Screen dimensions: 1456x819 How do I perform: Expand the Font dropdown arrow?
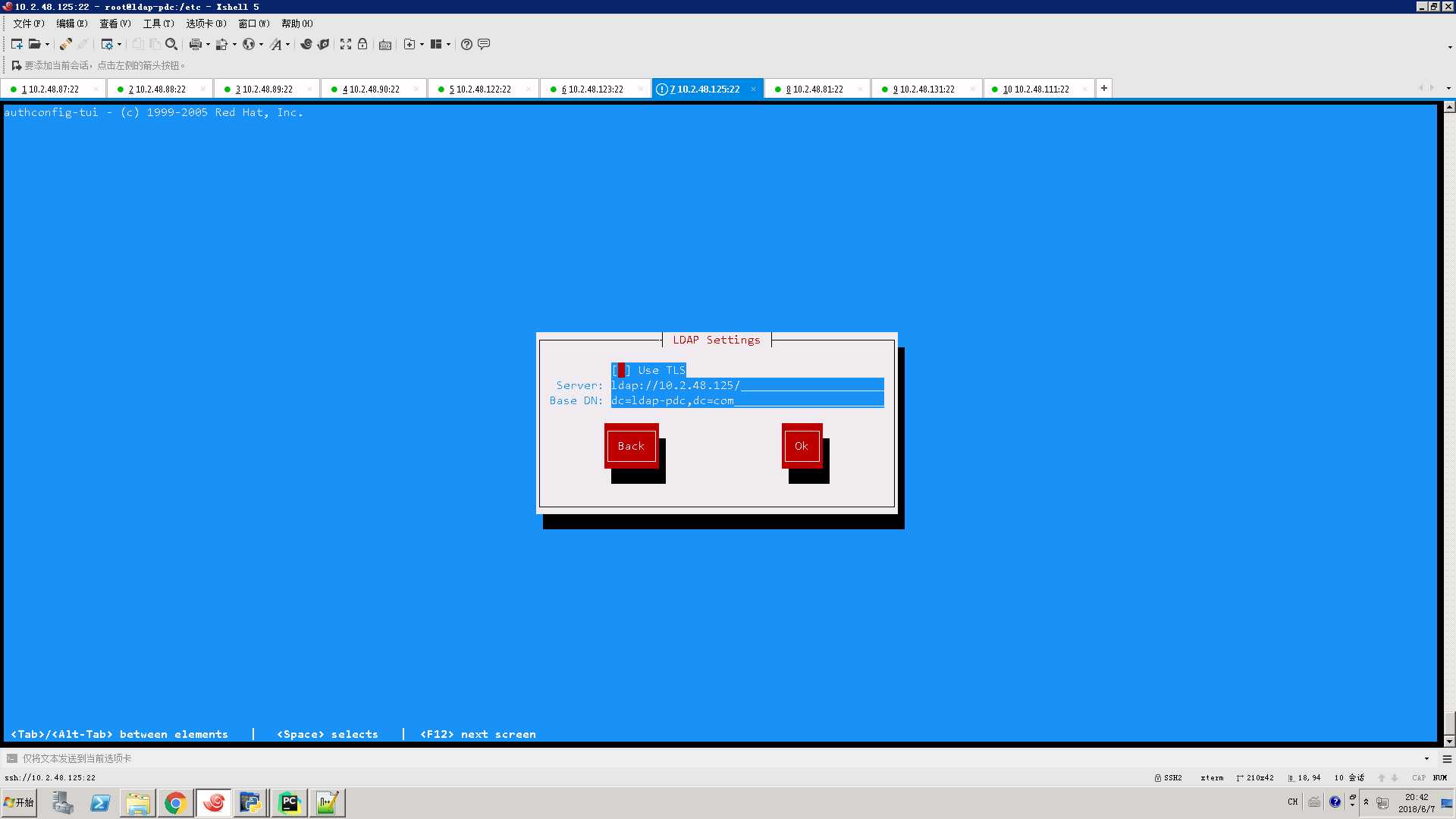coord(288,45)
